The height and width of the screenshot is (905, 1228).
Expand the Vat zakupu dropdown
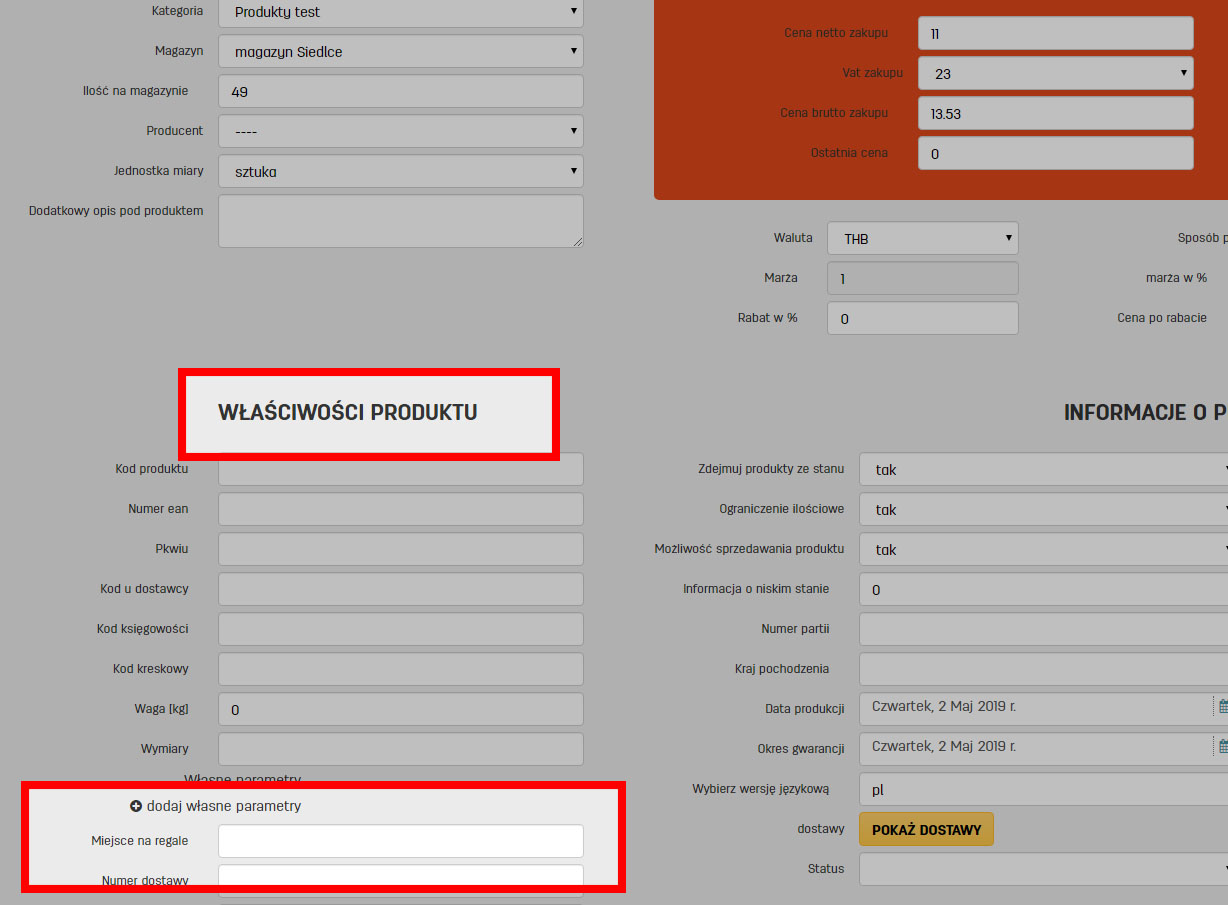[1055, 73]
